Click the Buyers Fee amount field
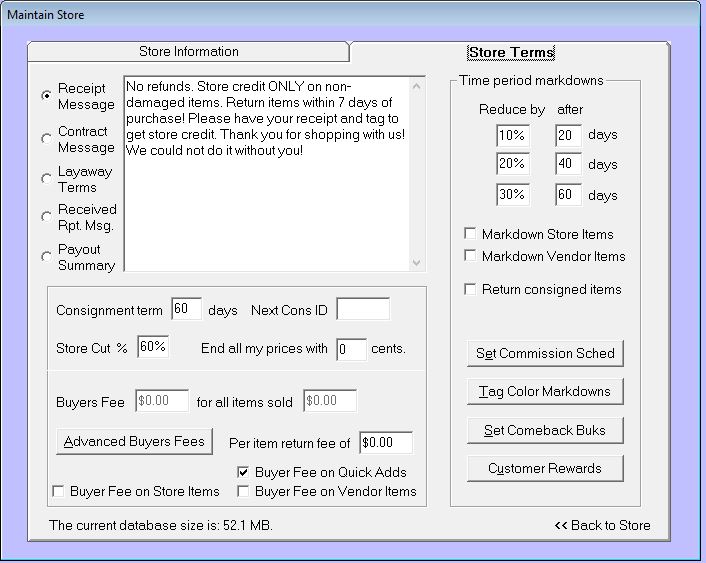Image resolution: width=706 pixels, height=563 pixels. click(x=162, y=401)
